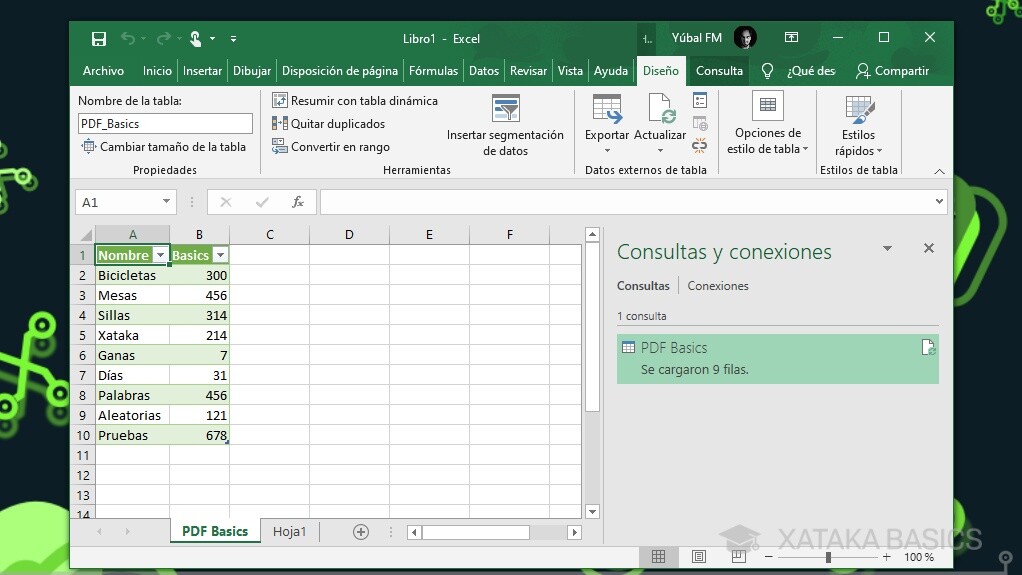
Task: Click Quitar duplicados
Action: pos(328,123)
